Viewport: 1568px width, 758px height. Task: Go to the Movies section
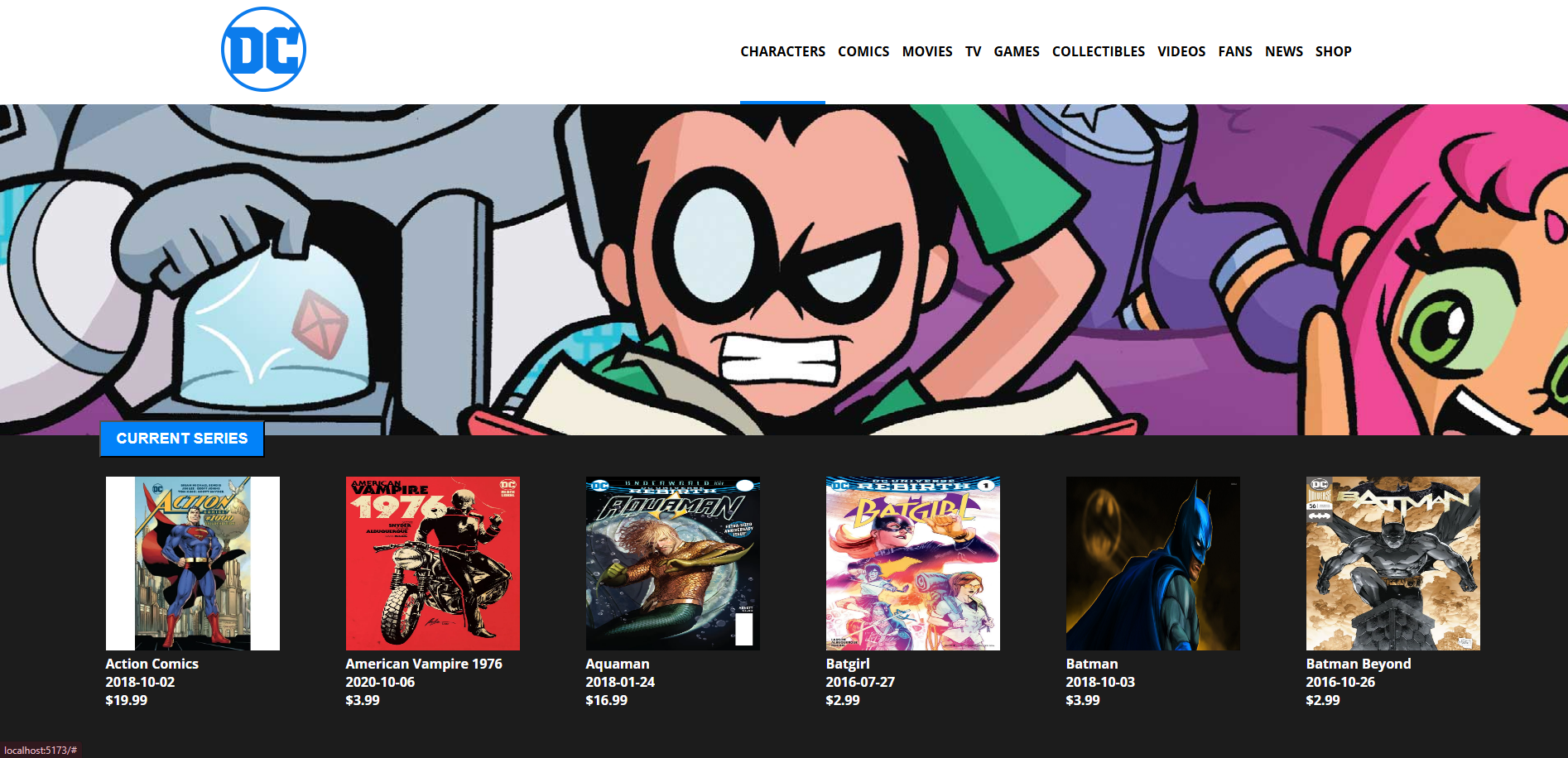(x=927, y=51)
